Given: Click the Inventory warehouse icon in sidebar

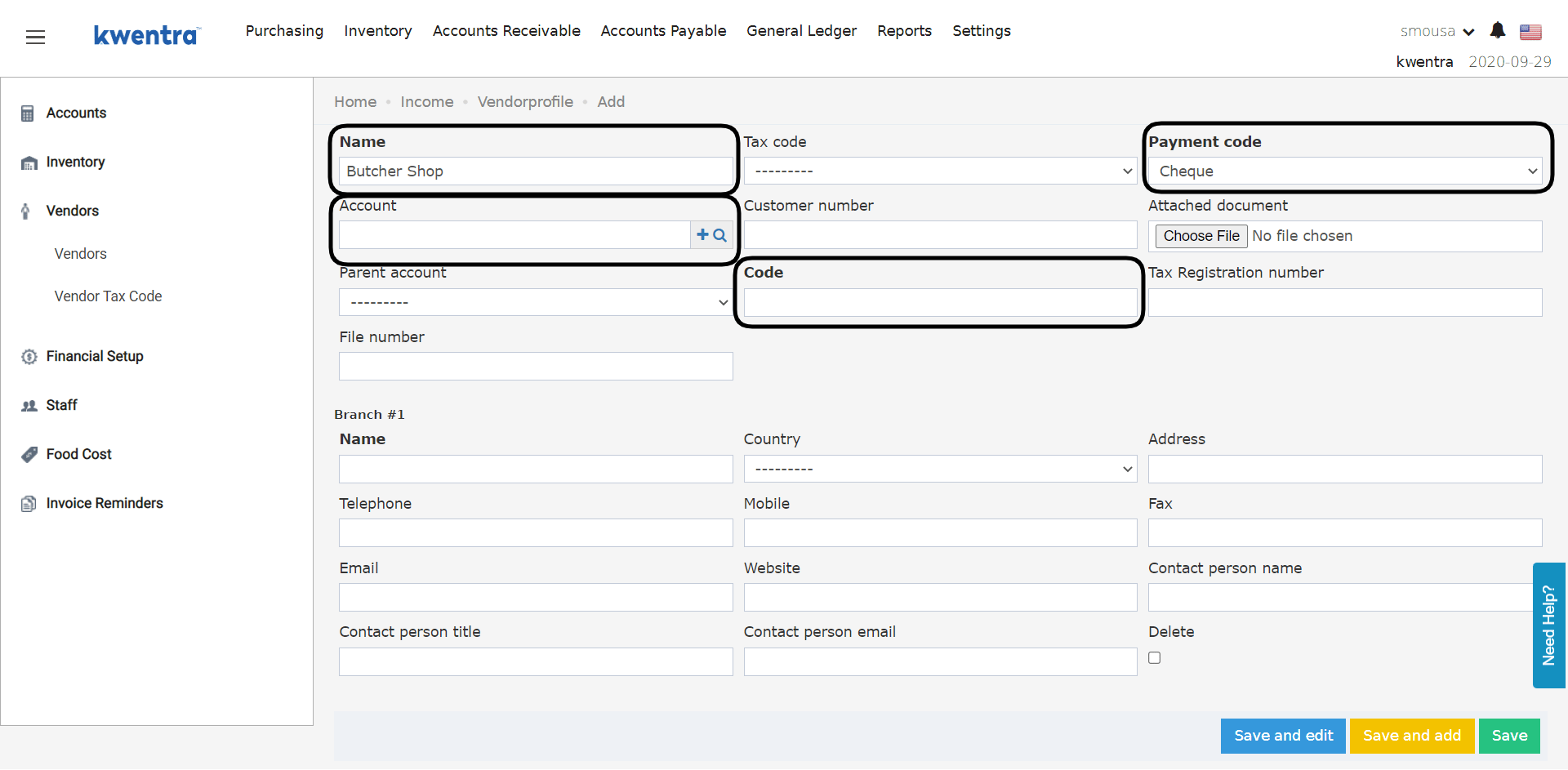Looking at the screenshot, I should (29, 162).
